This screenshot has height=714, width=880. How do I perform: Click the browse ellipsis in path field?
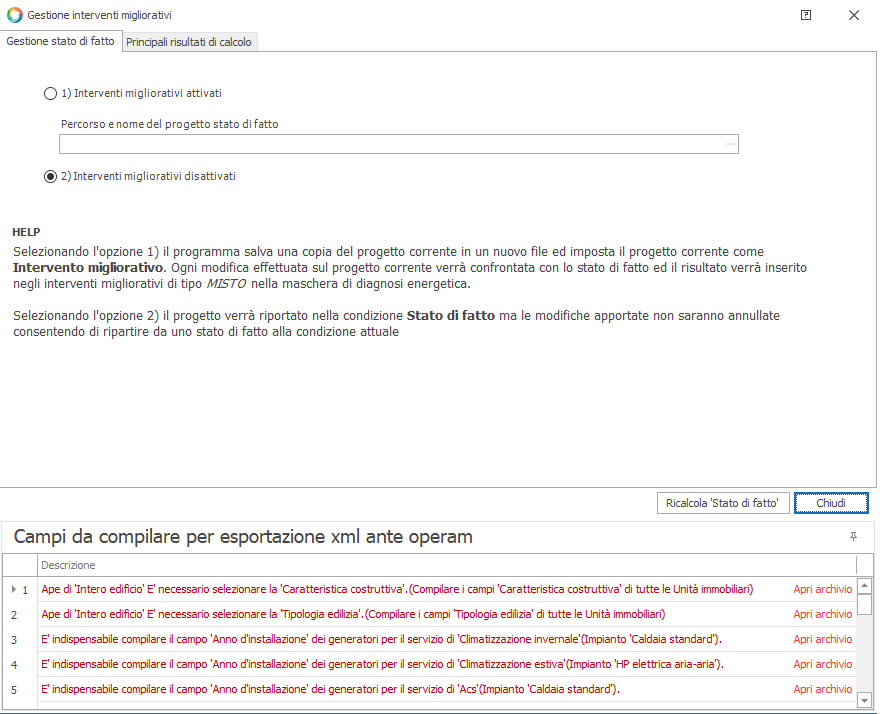731,145
